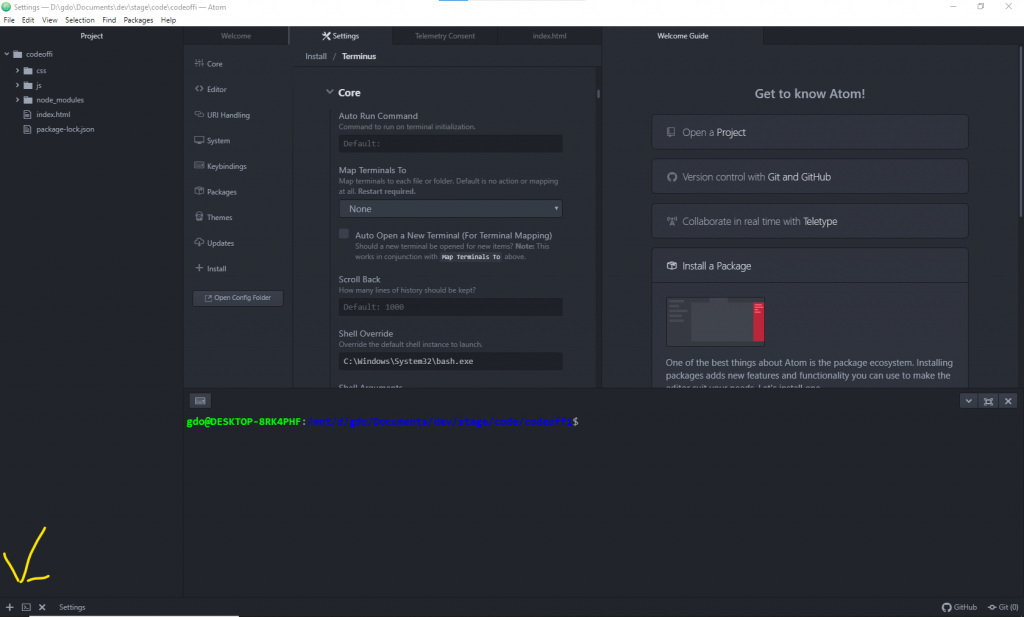The height and width of the screenshot is (617, 1024).
Task: Open the Keybindings settings section
Action: 221,166
